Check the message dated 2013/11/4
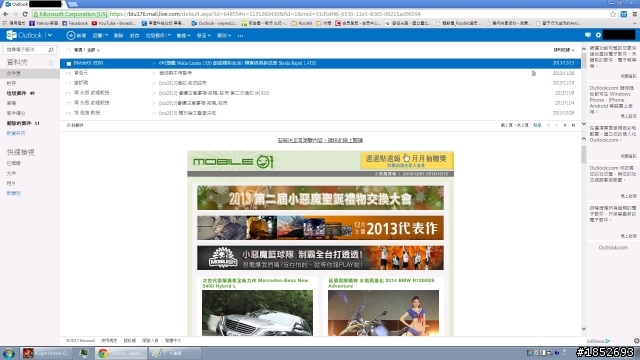Image resolution: width=640 pixels, height=360 pixels. (x=69, y=103)
